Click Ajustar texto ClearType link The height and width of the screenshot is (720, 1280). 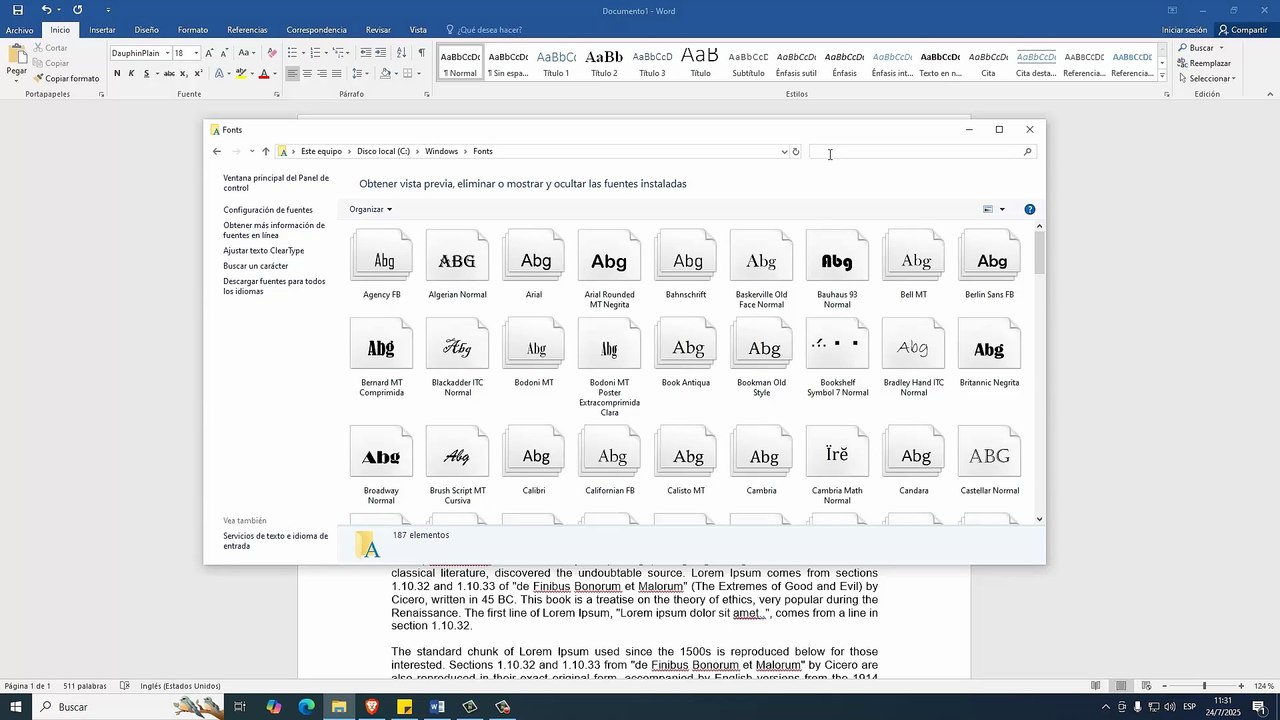click(x=264, y=251)
